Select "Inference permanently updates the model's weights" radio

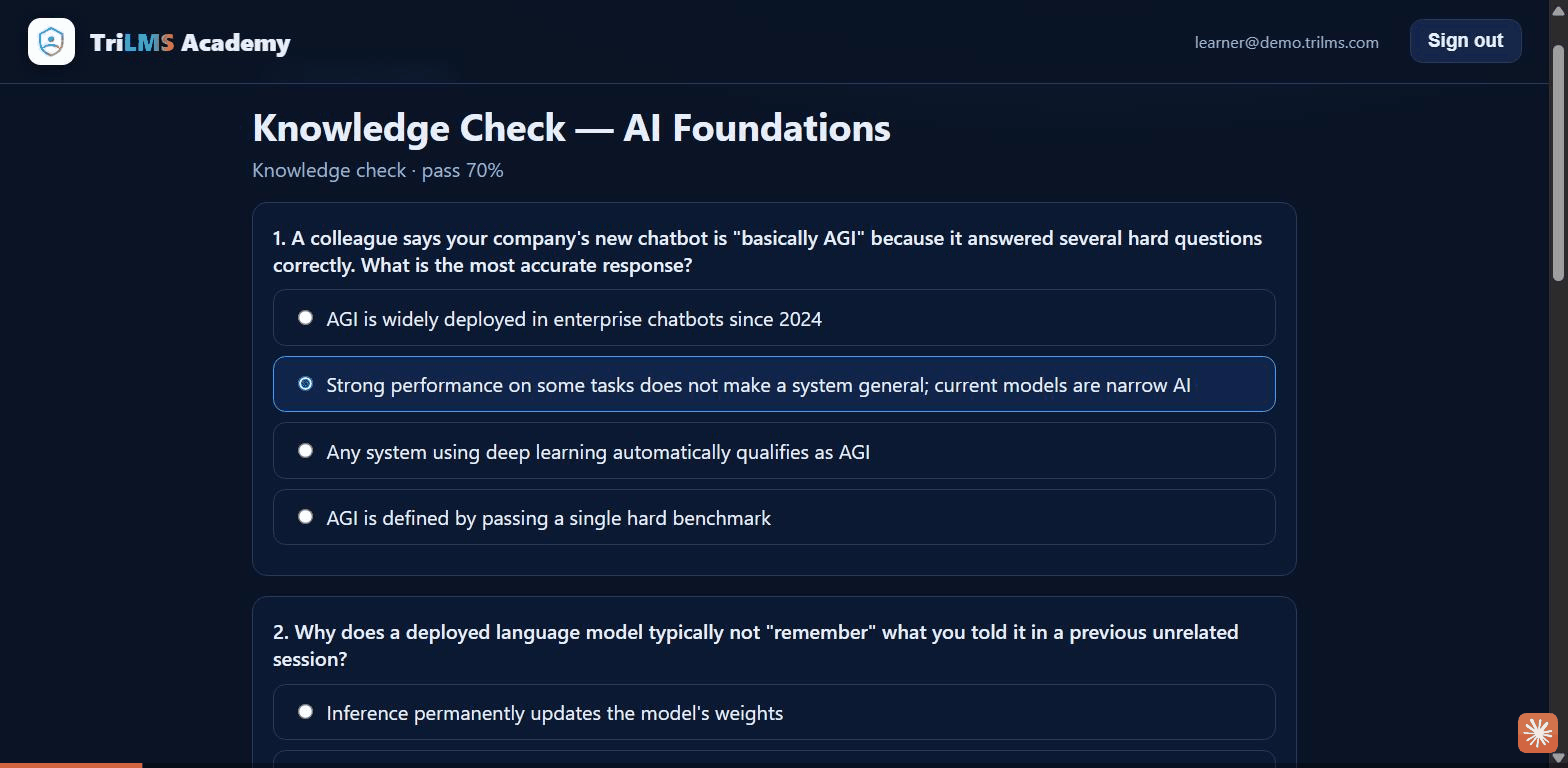coord(305,712)
